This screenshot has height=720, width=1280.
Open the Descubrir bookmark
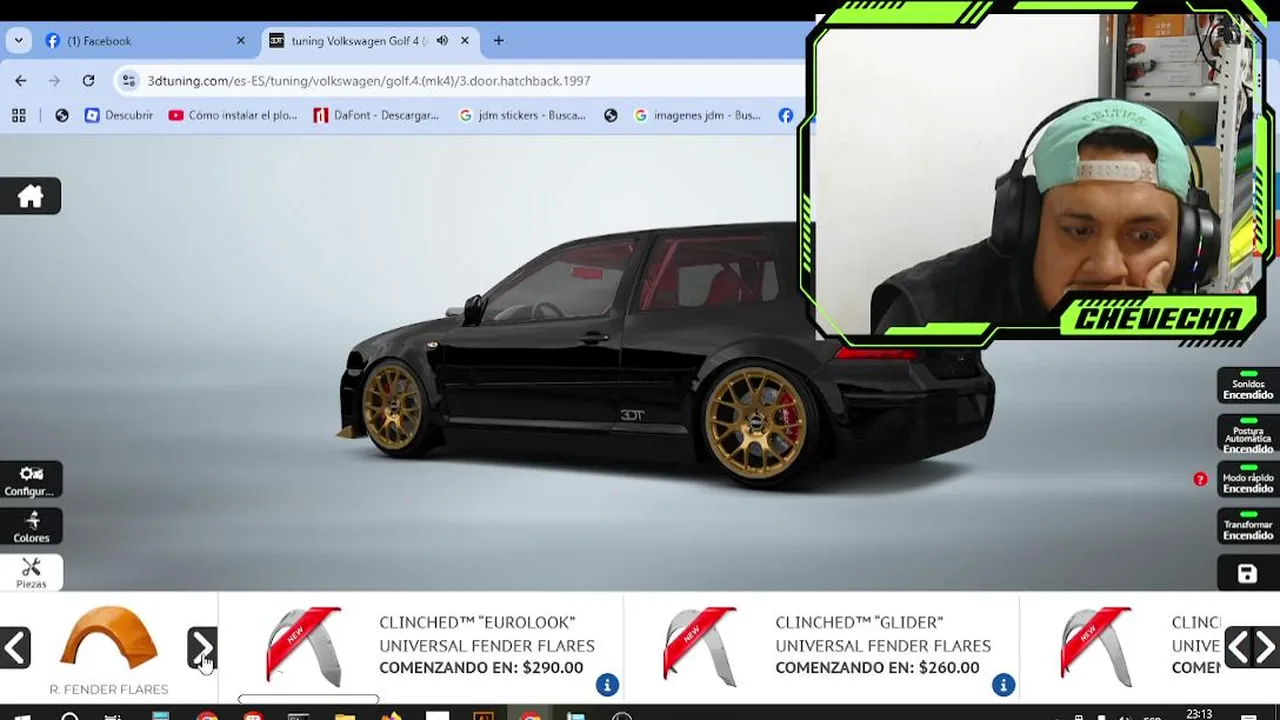[x=119, y=115]
